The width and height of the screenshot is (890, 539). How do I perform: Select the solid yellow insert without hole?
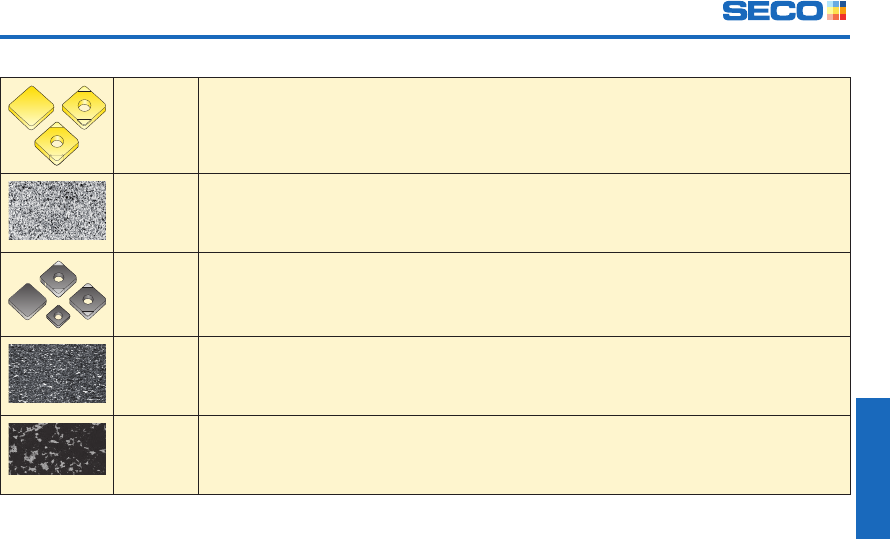(31, 107)
